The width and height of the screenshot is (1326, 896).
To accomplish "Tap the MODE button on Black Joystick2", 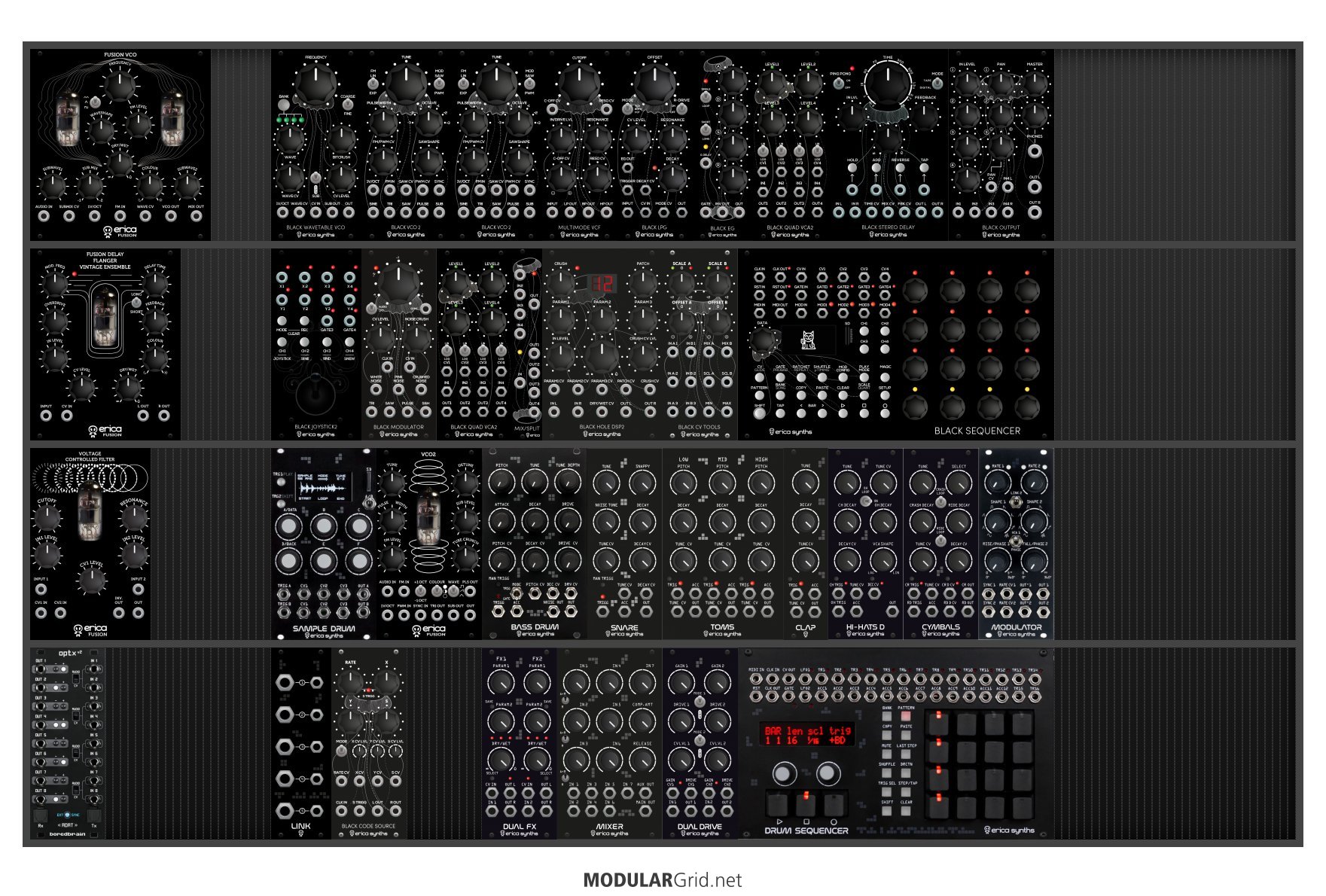I will click(x=282, y=322).
